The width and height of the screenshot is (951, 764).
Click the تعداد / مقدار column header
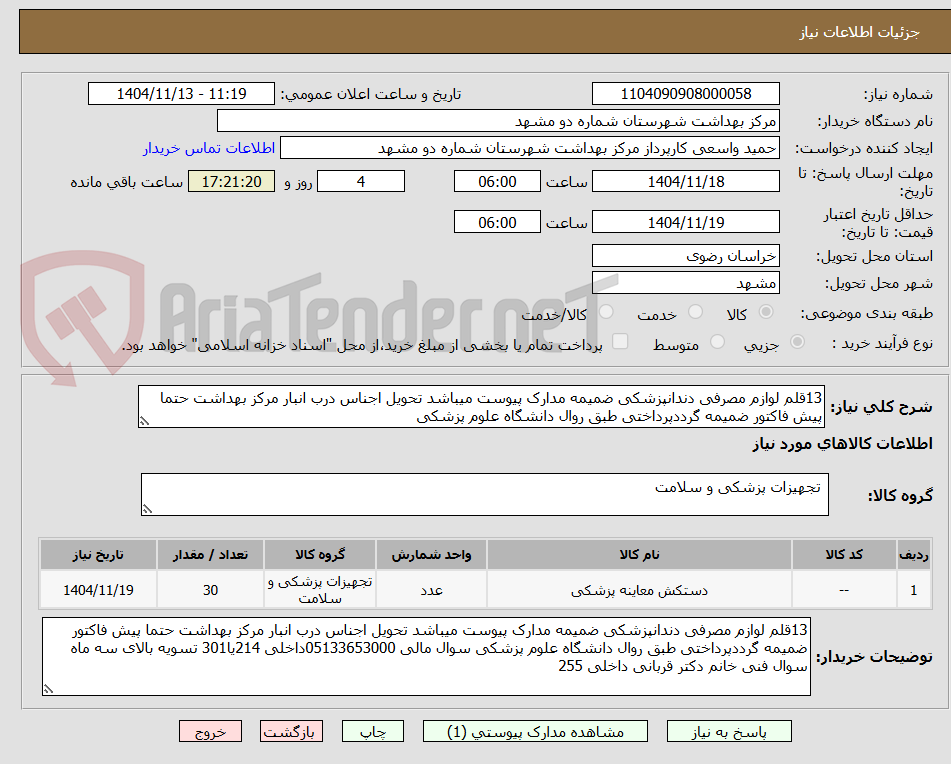[x=210, y=554]
